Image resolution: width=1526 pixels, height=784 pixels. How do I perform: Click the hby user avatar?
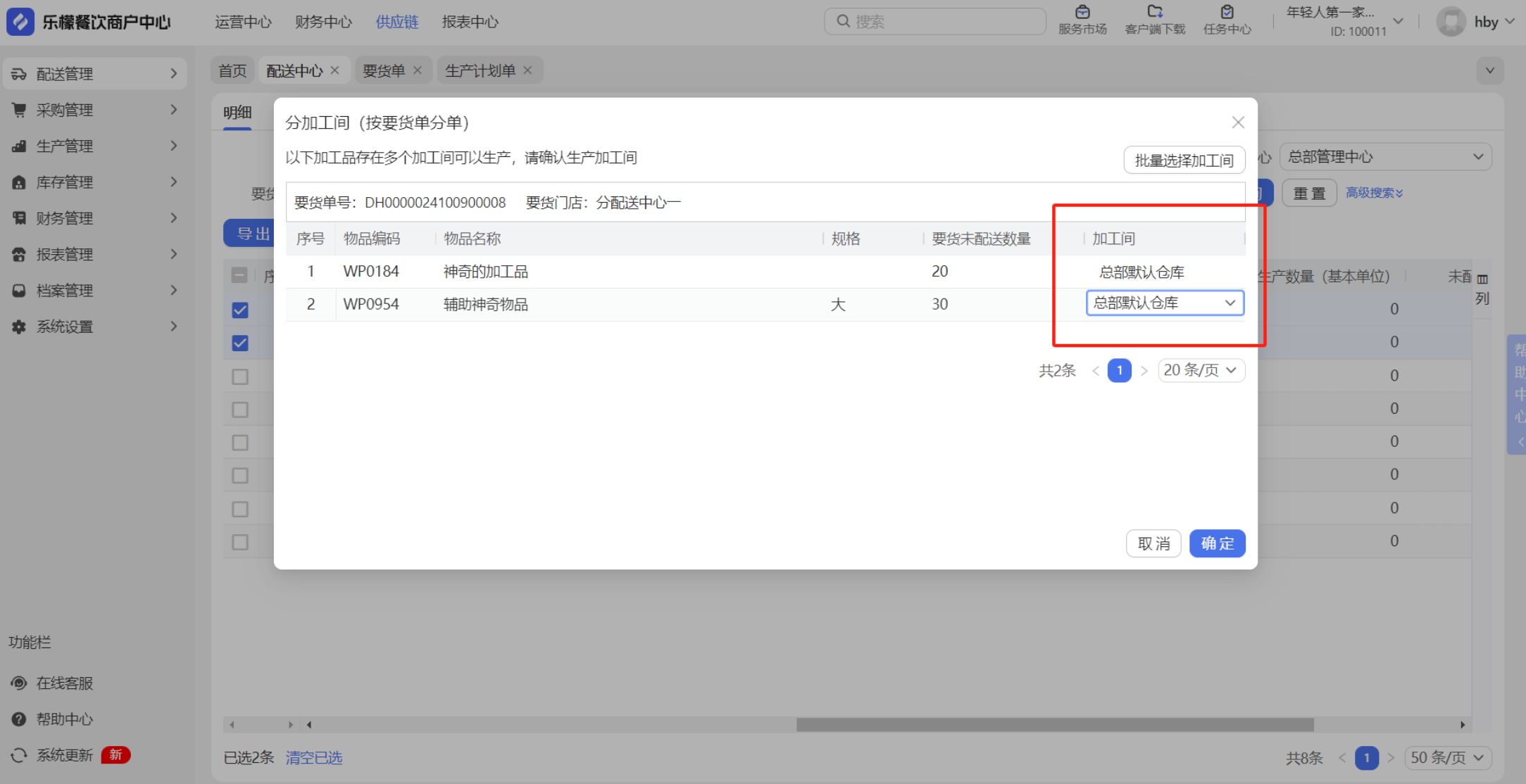coord(1451,22)
